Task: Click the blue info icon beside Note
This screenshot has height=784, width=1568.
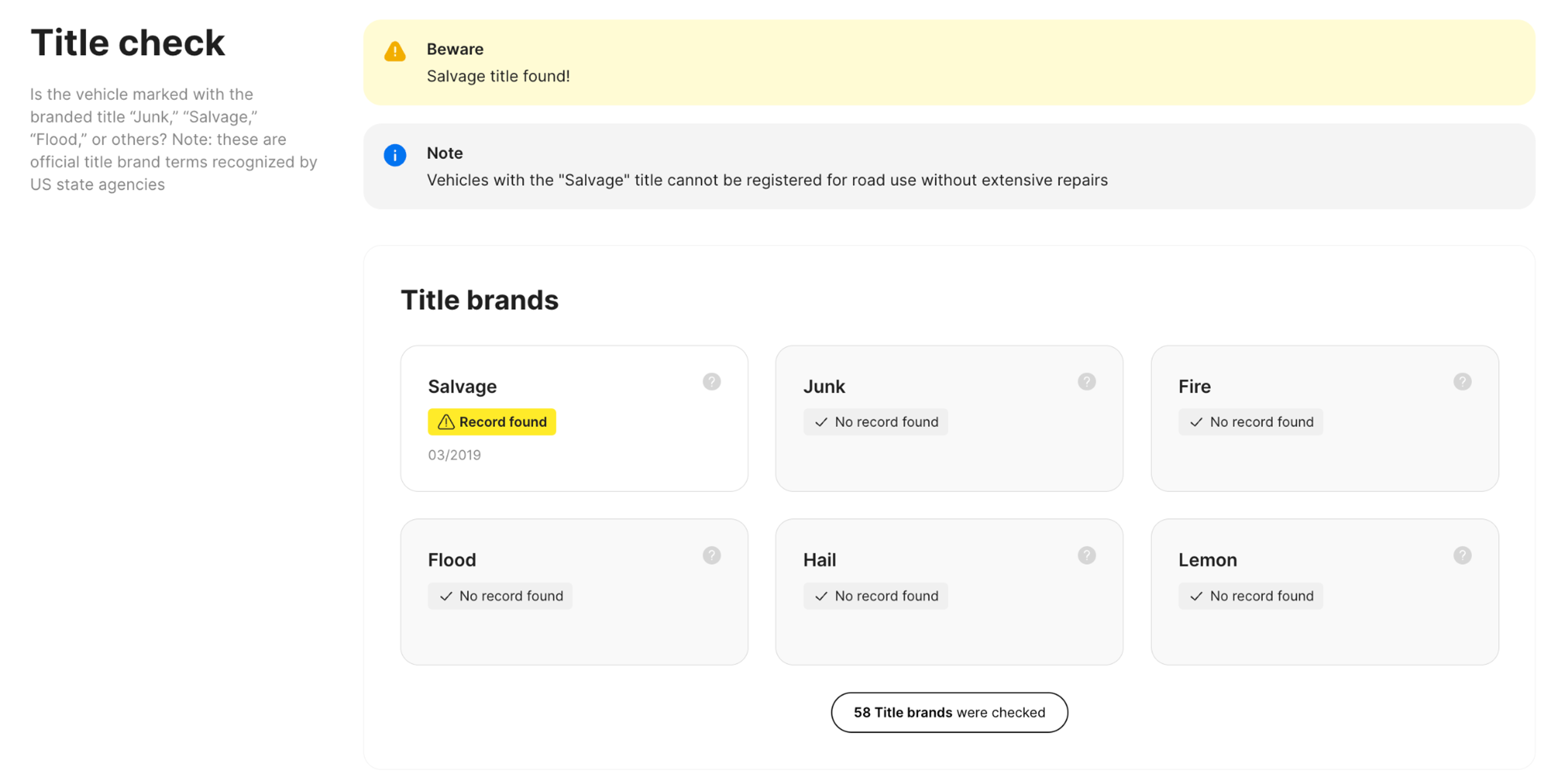Action: [x=394, y=155]
